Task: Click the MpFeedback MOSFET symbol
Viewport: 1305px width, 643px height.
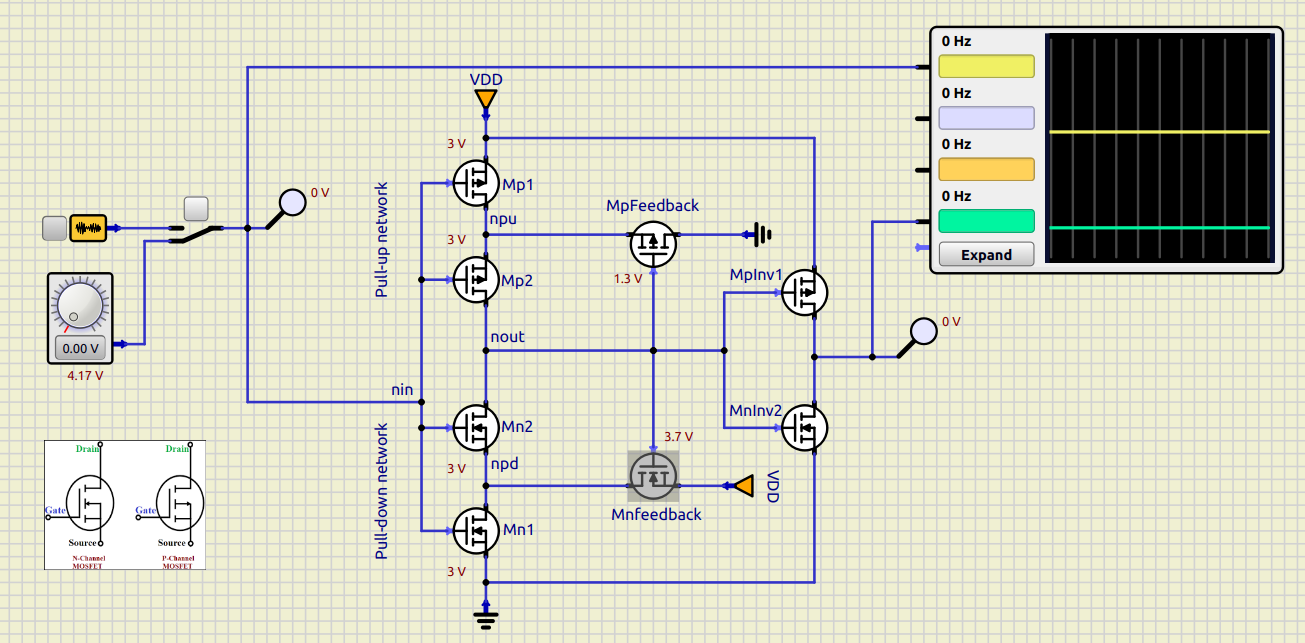Action: pos(653,243)
